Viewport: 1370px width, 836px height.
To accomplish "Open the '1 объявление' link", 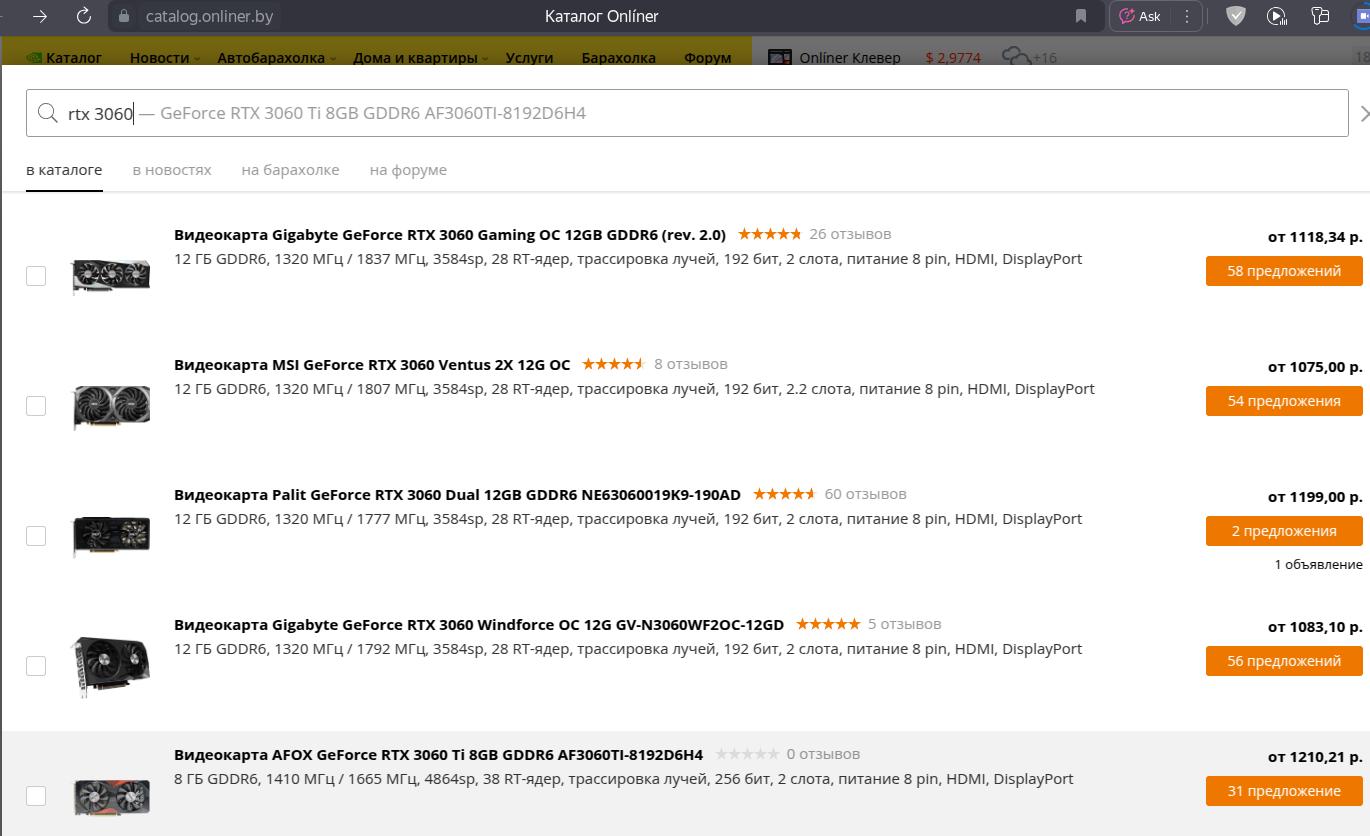I will pyautogui.click(x=1318, y=565).
